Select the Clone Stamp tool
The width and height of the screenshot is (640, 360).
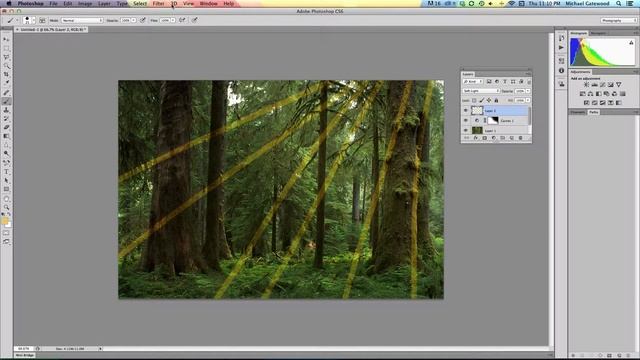point(6,110)
